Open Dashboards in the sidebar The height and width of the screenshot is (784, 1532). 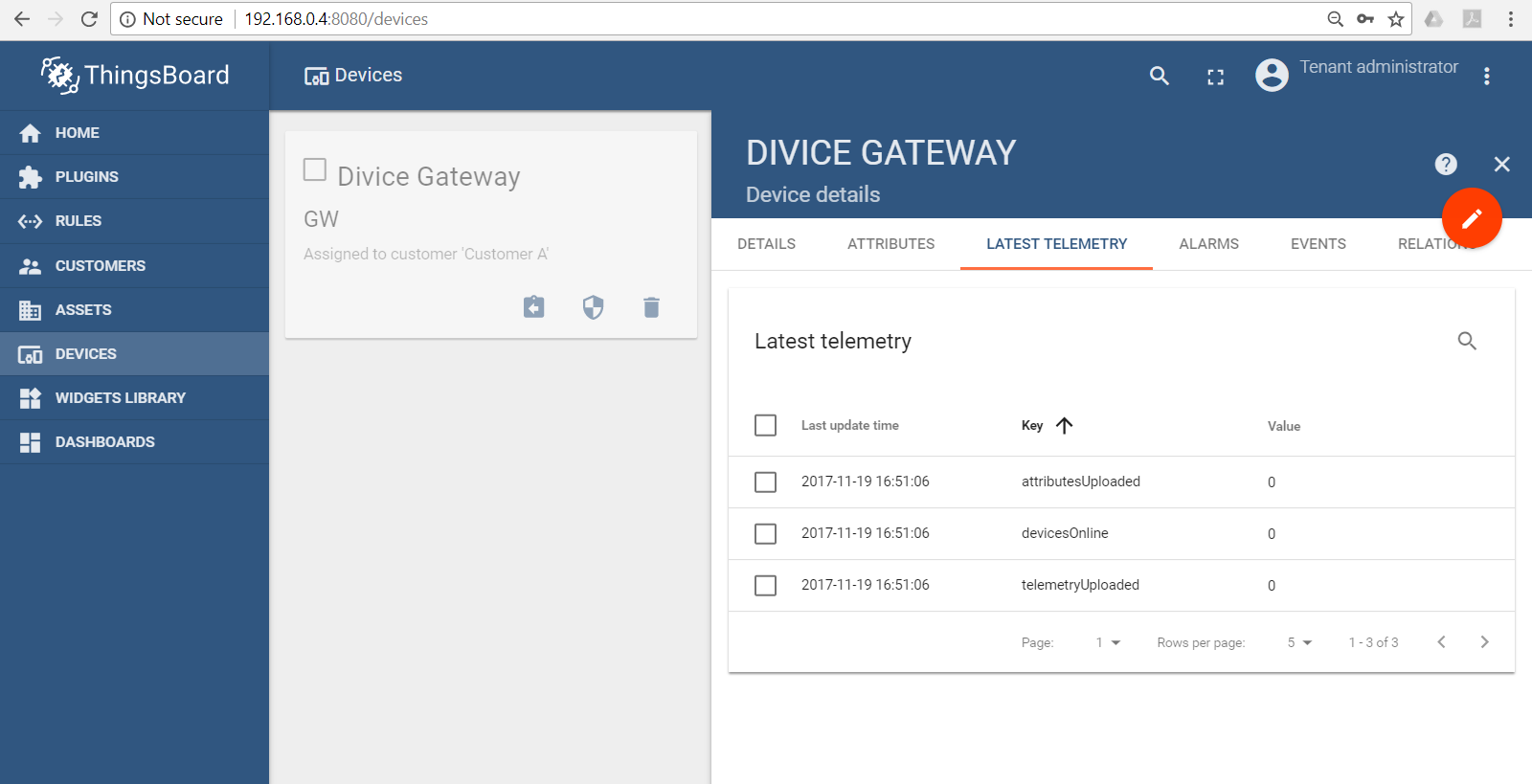click(134, 442)
